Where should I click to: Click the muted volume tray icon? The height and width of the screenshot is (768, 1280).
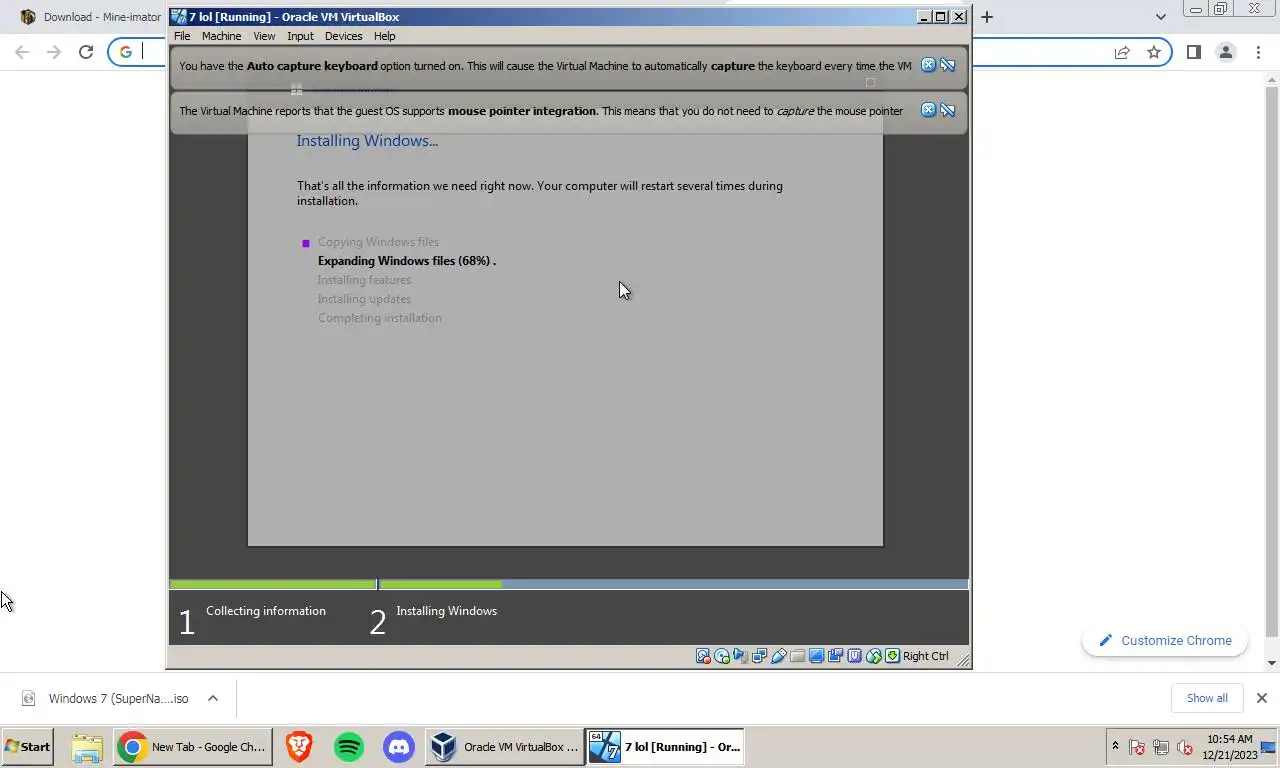(1185, 747)
